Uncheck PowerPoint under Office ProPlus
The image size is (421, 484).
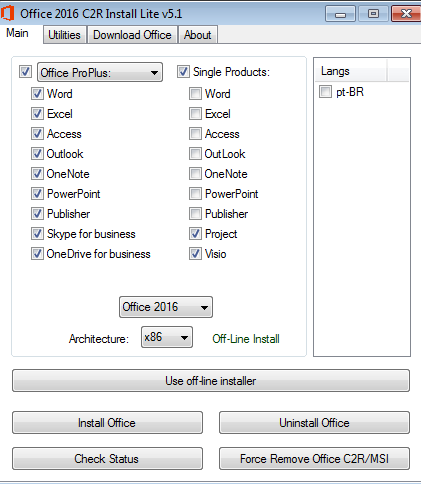point(37,194)
